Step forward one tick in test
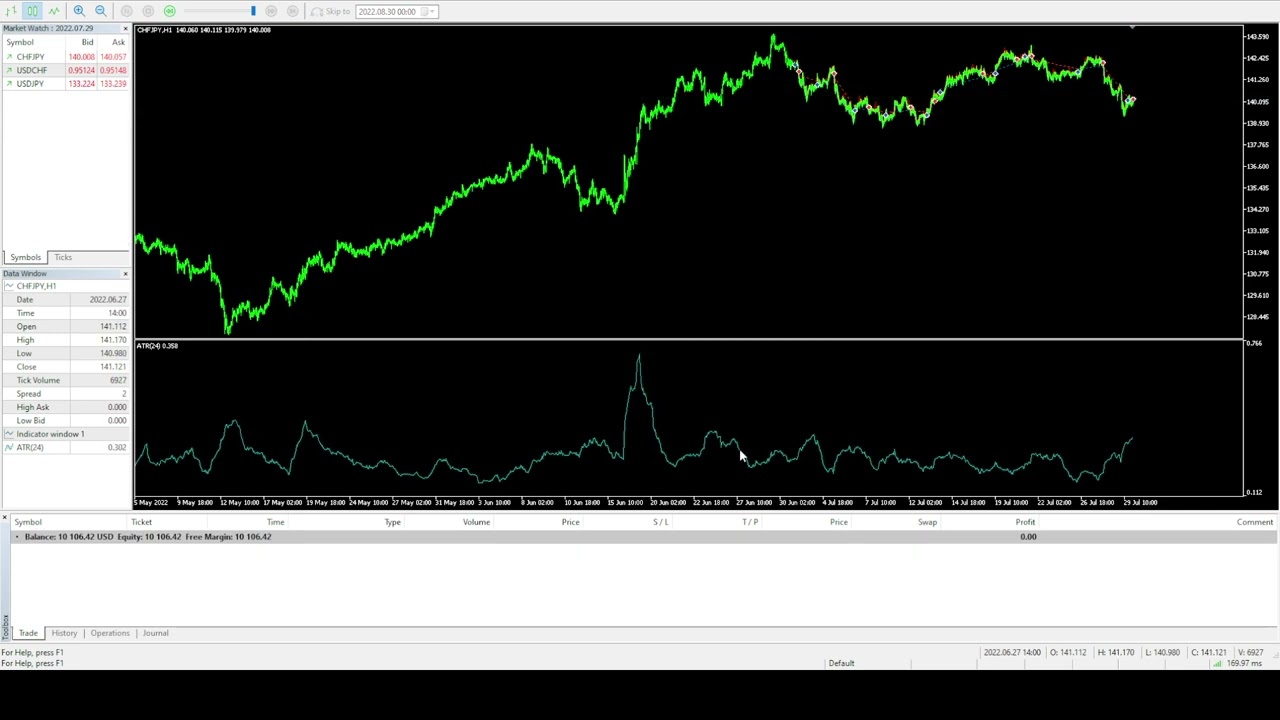Viewport: 1280px width, 720px height. (x=271, y=11)
